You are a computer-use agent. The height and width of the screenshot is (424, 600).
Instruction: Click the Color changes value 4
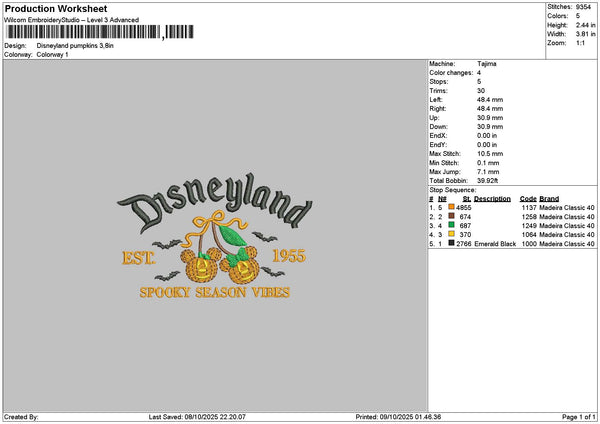click(x=479, y=73)
